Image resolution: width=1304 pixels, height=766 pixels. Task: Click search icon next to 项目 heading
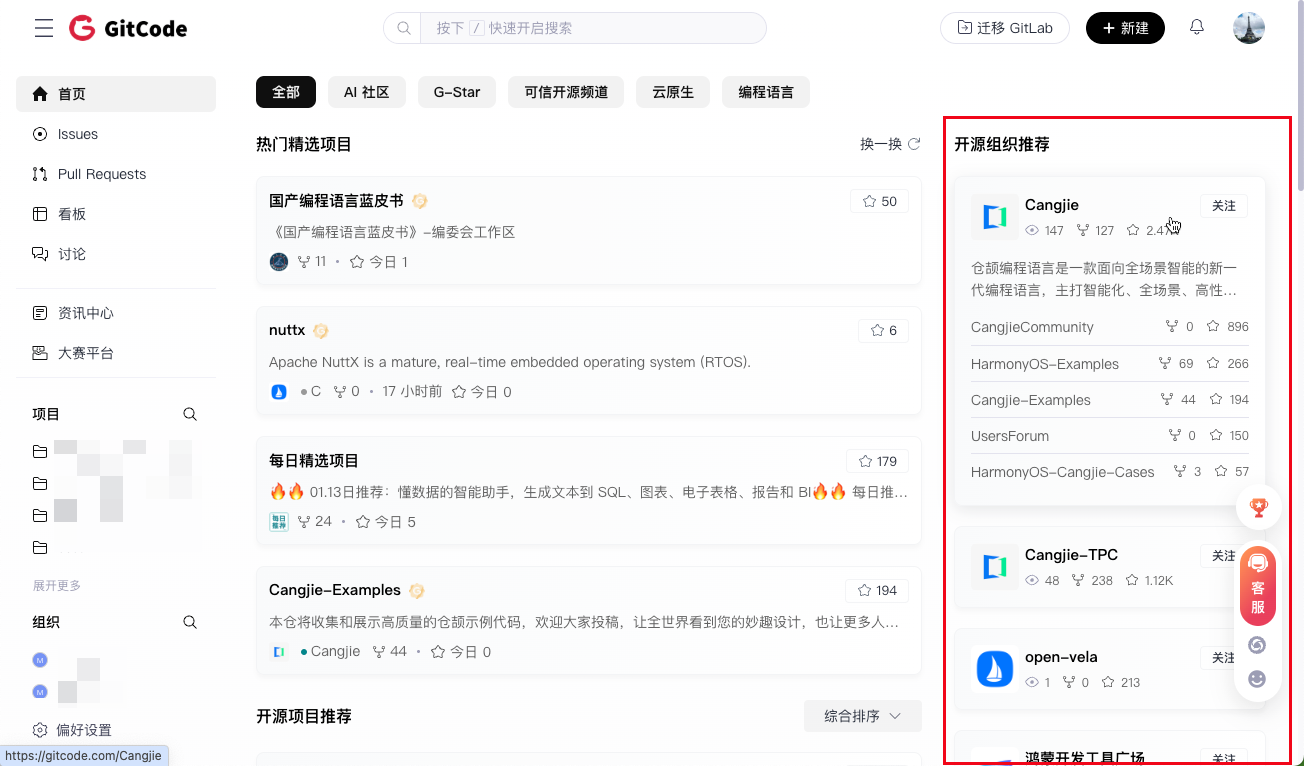pyautogui.click(x=190, y=414)
